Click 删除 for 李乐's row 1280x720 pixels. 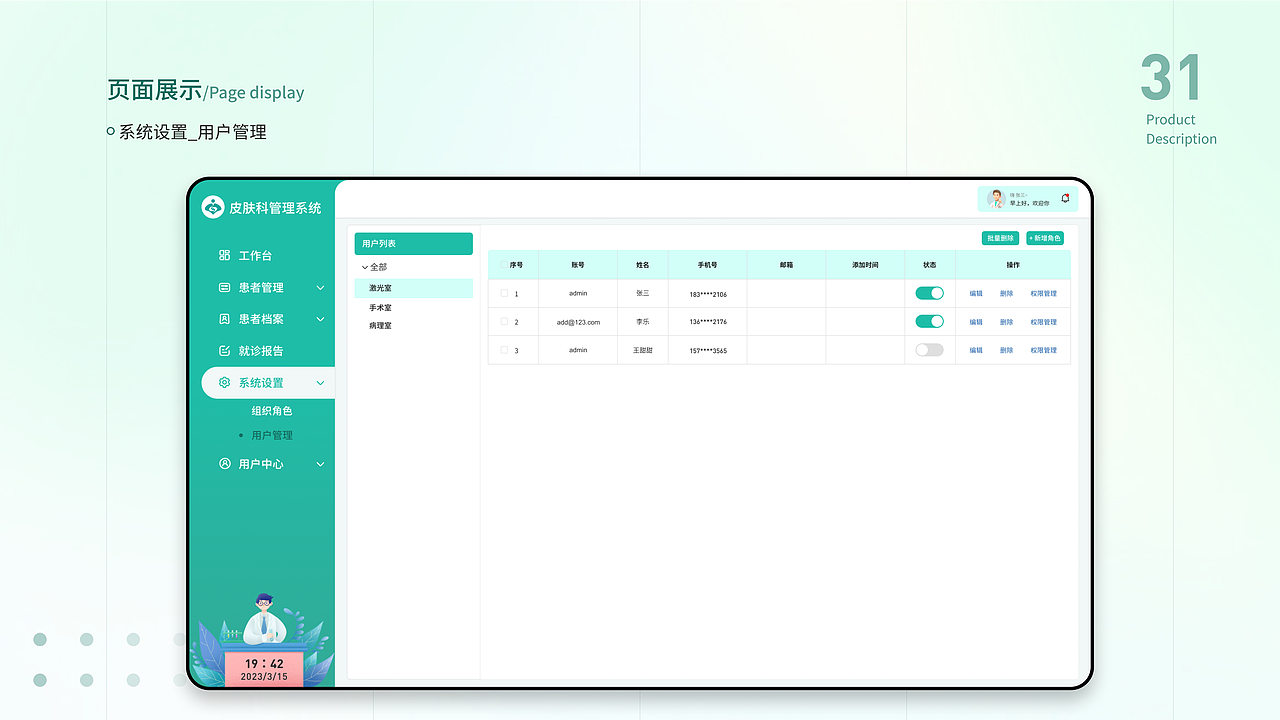pos(1006,322)
